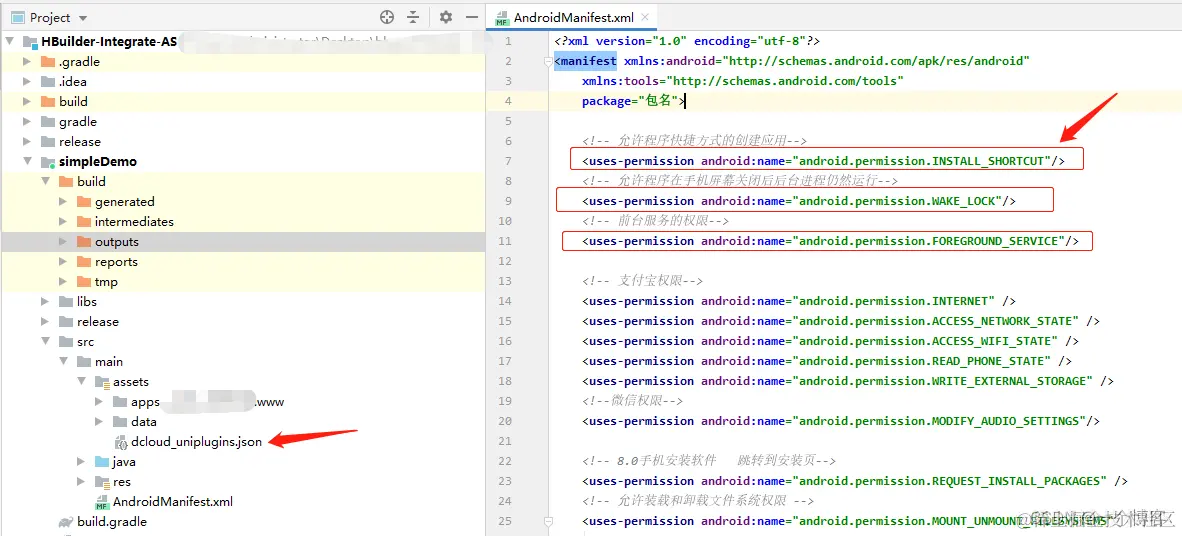Click the xmlns:tools attribute line
This screenshot has height=536, width=1182.
pos(743,81)
